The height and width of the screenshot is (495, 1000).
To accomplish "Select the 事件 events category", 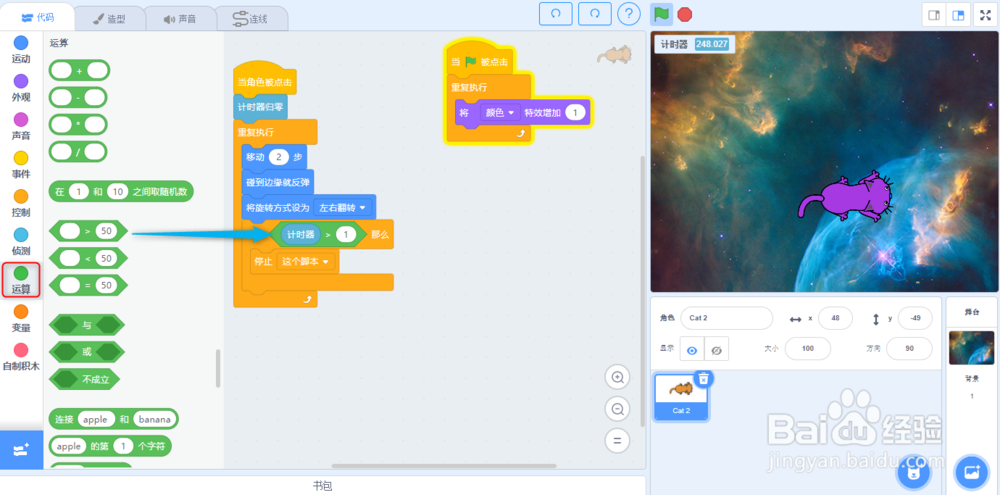I will click(21, 165).
